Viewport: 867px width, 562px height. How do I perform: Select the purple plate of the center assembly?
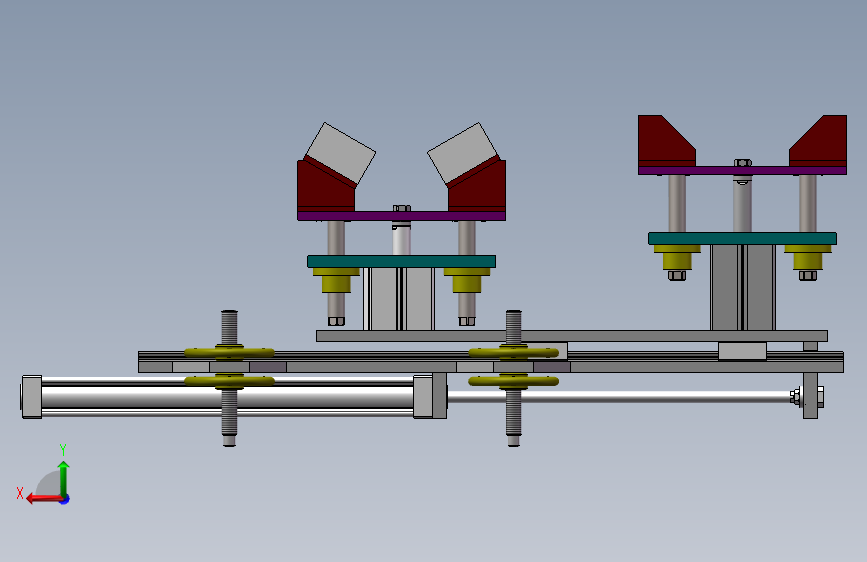[x=401, y=216]
